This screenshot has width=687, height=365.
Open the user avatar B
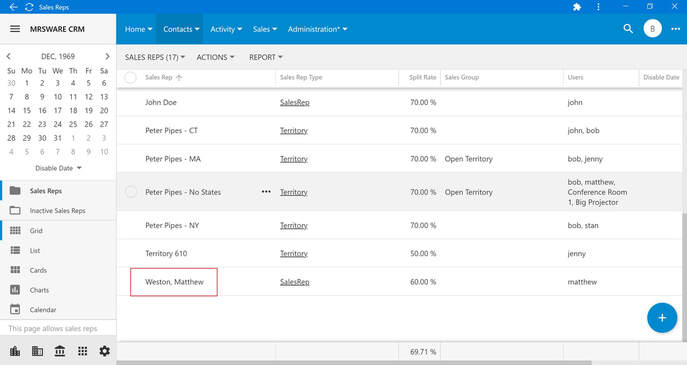tap(652, 29)
